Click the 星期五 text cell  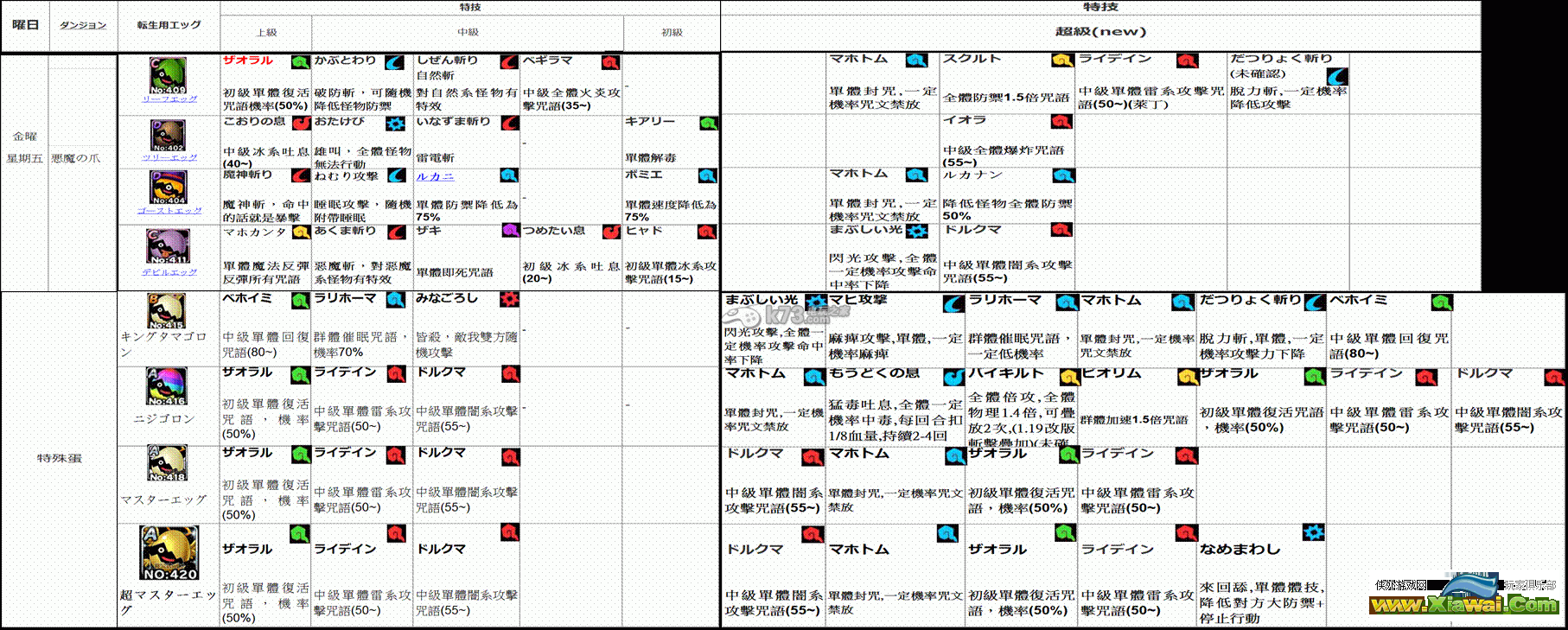(24, 158)
